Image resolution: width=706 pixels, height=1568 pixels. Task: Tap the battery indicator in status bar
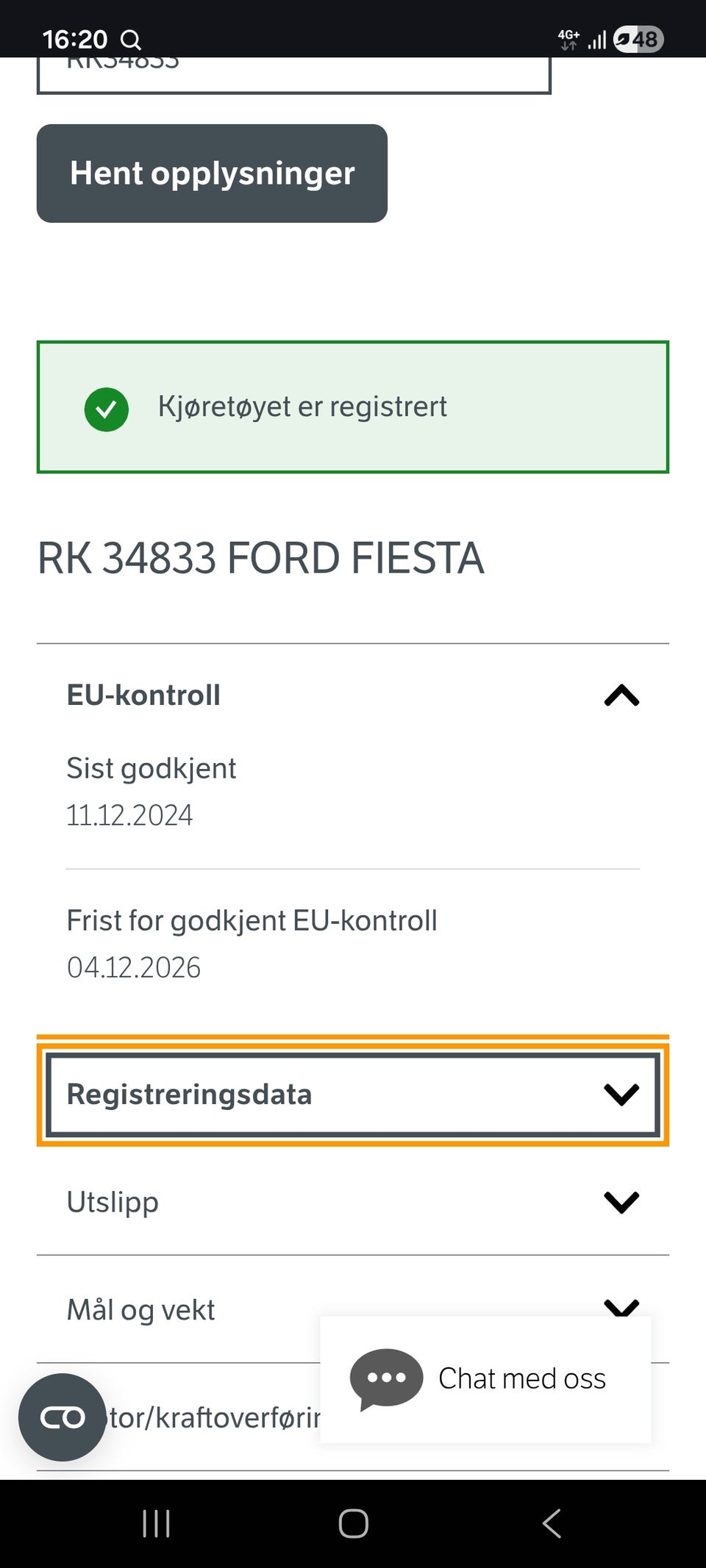tap(638, 39)
